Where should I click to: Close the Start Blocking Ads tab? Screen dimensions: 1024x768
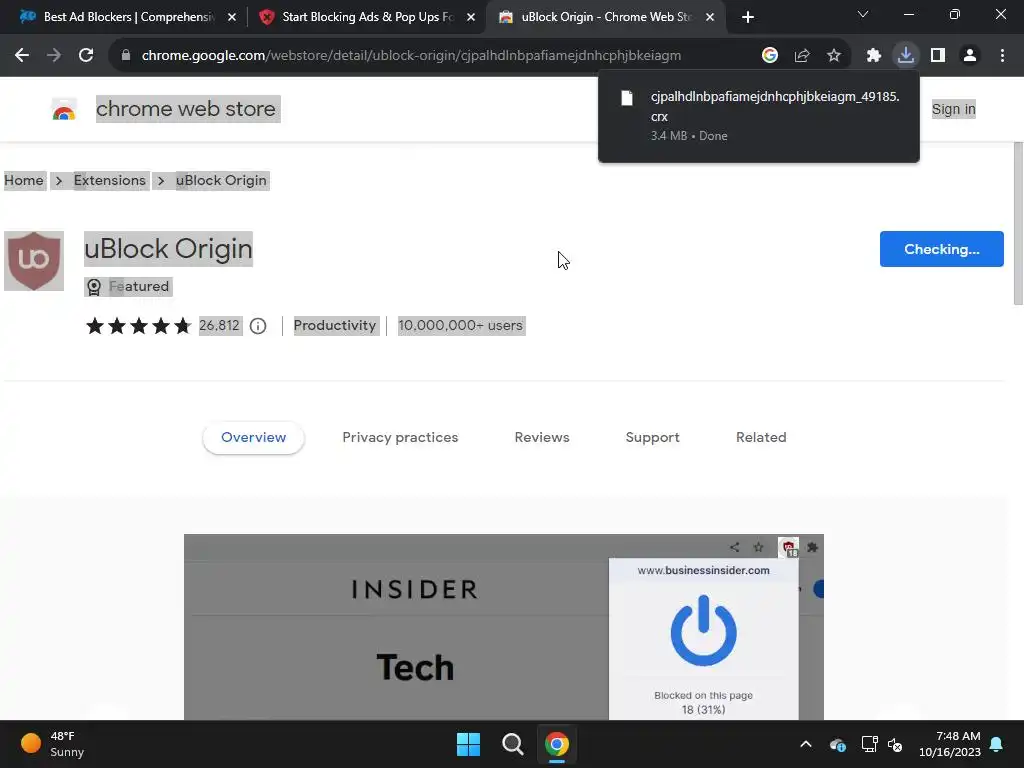point(471,18)
